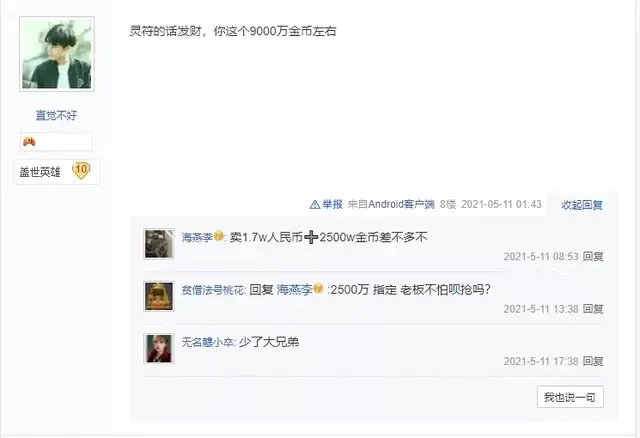Click the 盖世英雄 level title badge
The height and width of the screenshot is (438, 640).
(40, 172)
